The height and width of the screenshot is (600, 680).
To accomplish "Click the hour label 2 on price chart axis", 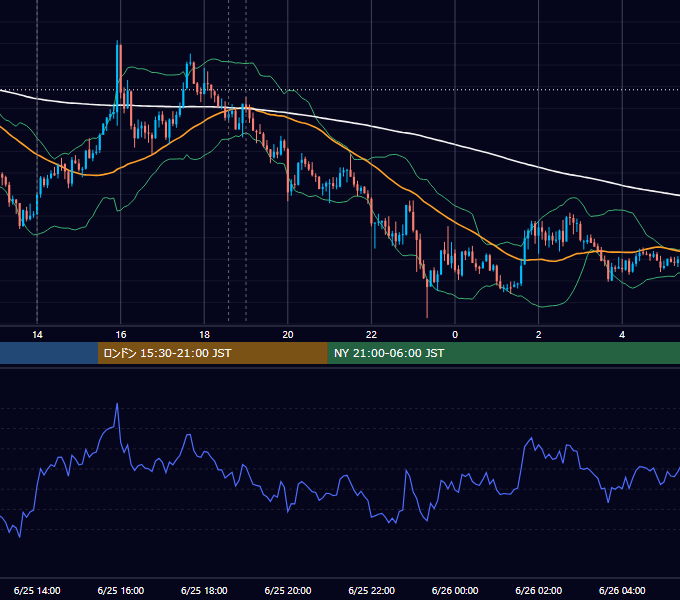I will pos(539,335).
